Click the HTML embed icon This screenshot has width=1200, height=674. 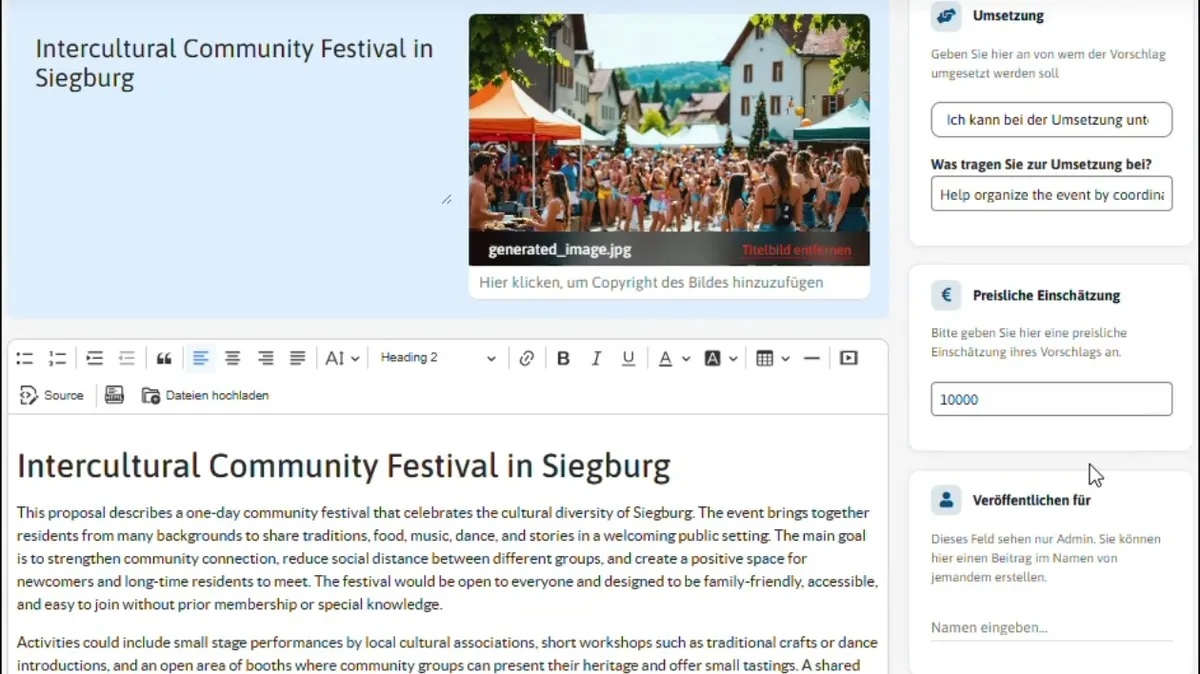coord(115,395)
